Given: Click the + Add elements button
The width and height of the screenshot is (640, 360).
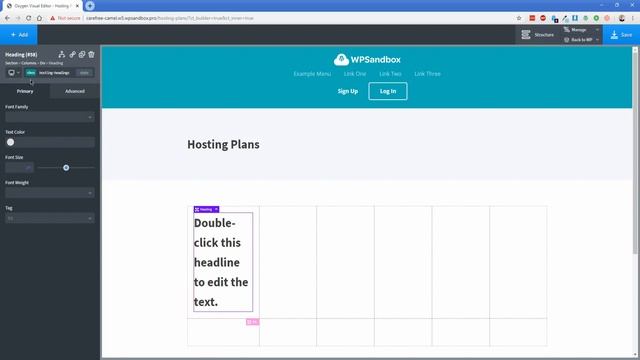Looking at the screenshot, I should coord(19,35).
